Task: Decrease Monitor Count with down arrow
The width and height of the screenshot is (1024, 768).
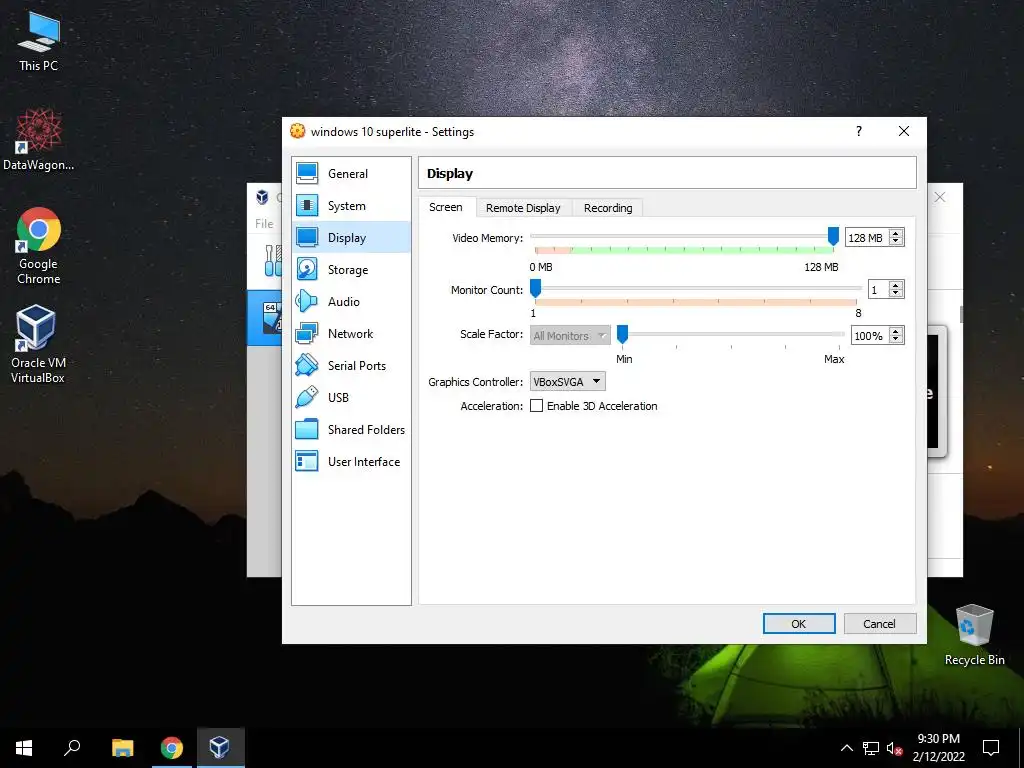Action: [896, 293]
